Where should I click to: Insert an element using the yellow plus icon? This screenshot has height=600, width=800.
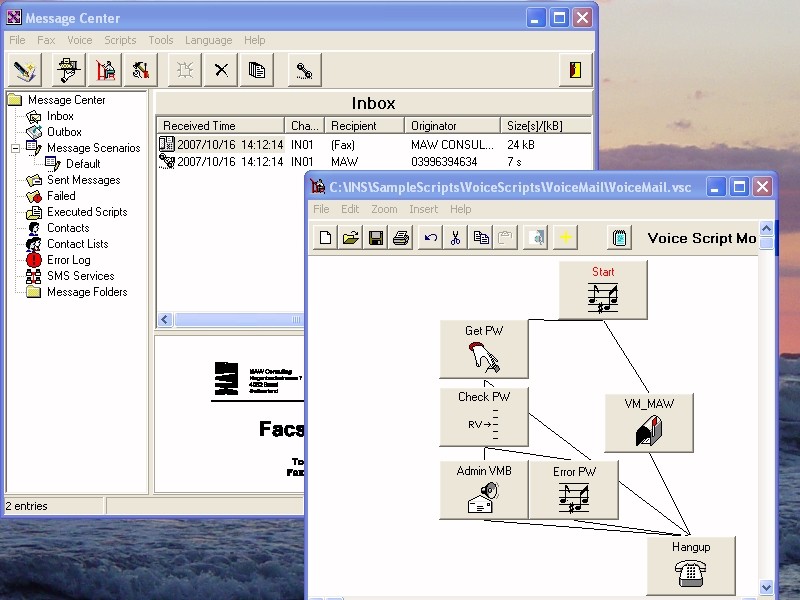click(566, 236)
